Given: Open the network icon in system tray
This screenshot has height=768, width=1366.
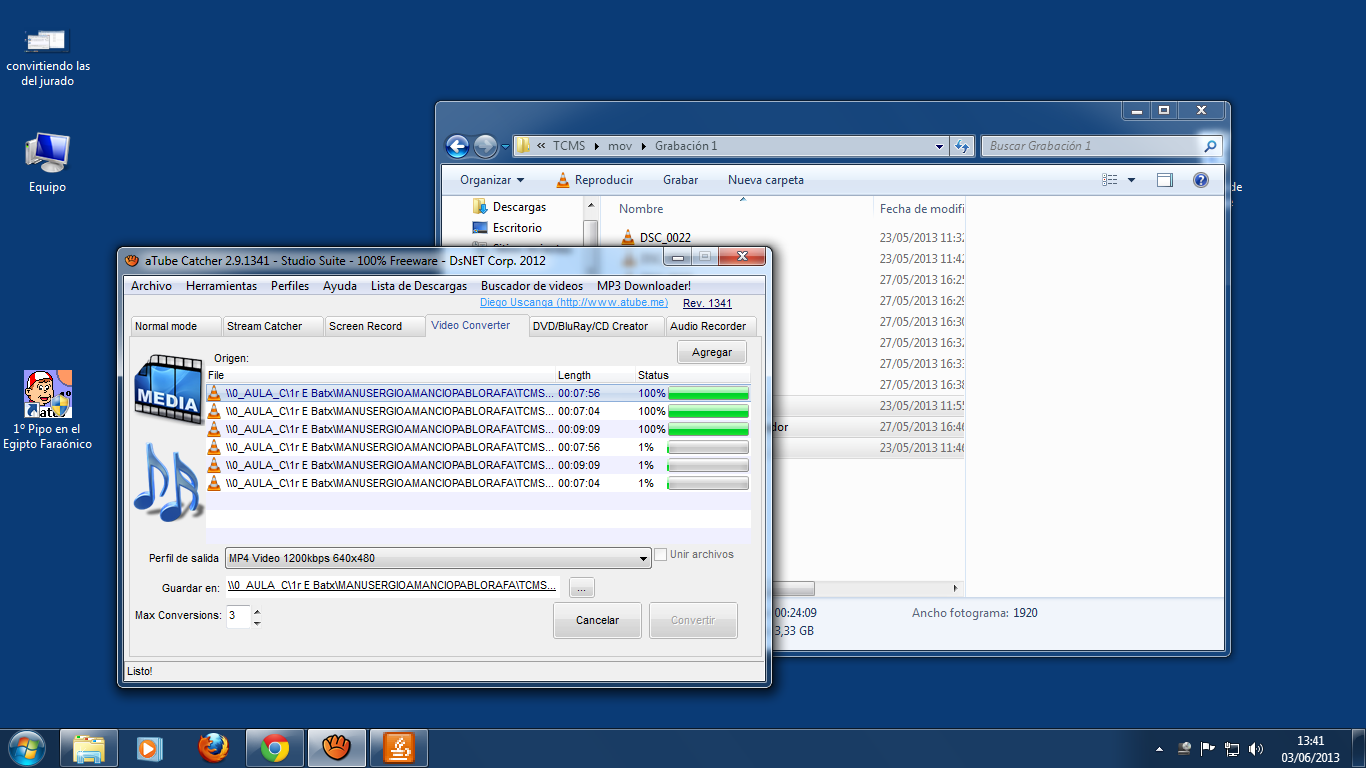Looking at the screenshot, I should [1232, 748].
